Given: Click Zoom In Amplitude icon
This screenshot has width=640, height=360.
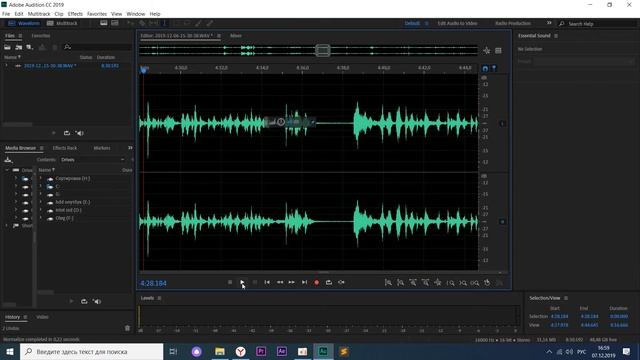Looking at the screenshot, I should [x=389, y=282].
